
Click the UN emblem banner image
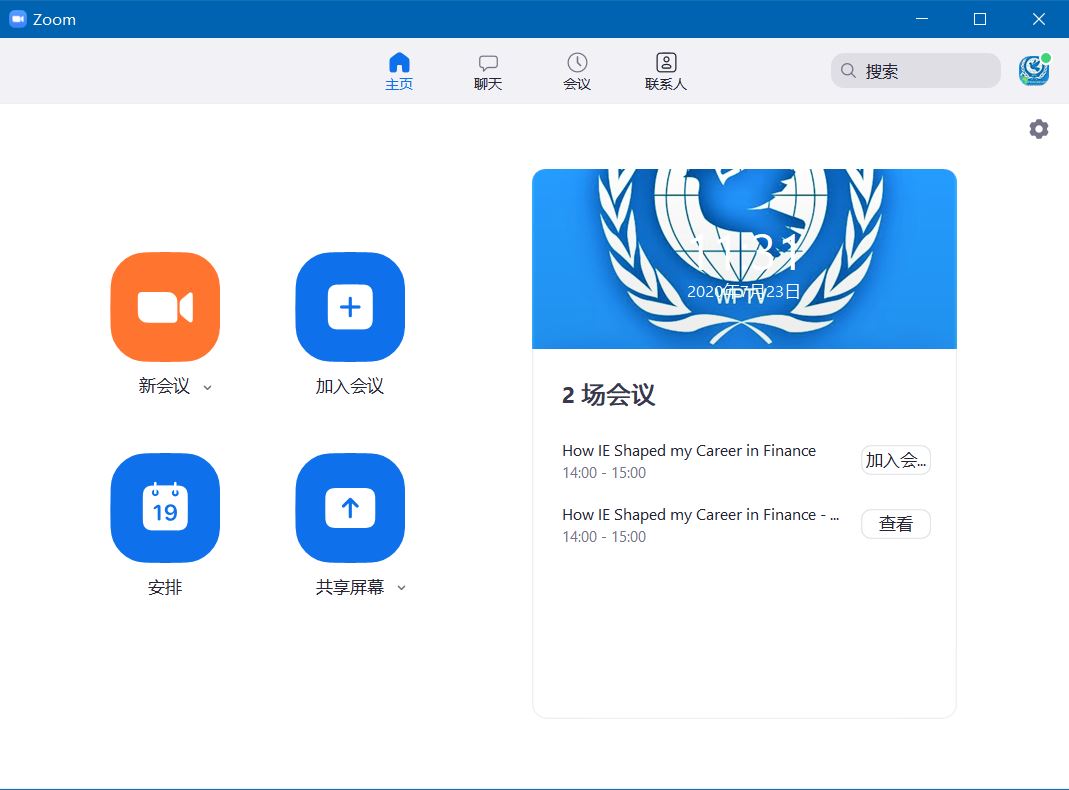click(744, 259)
